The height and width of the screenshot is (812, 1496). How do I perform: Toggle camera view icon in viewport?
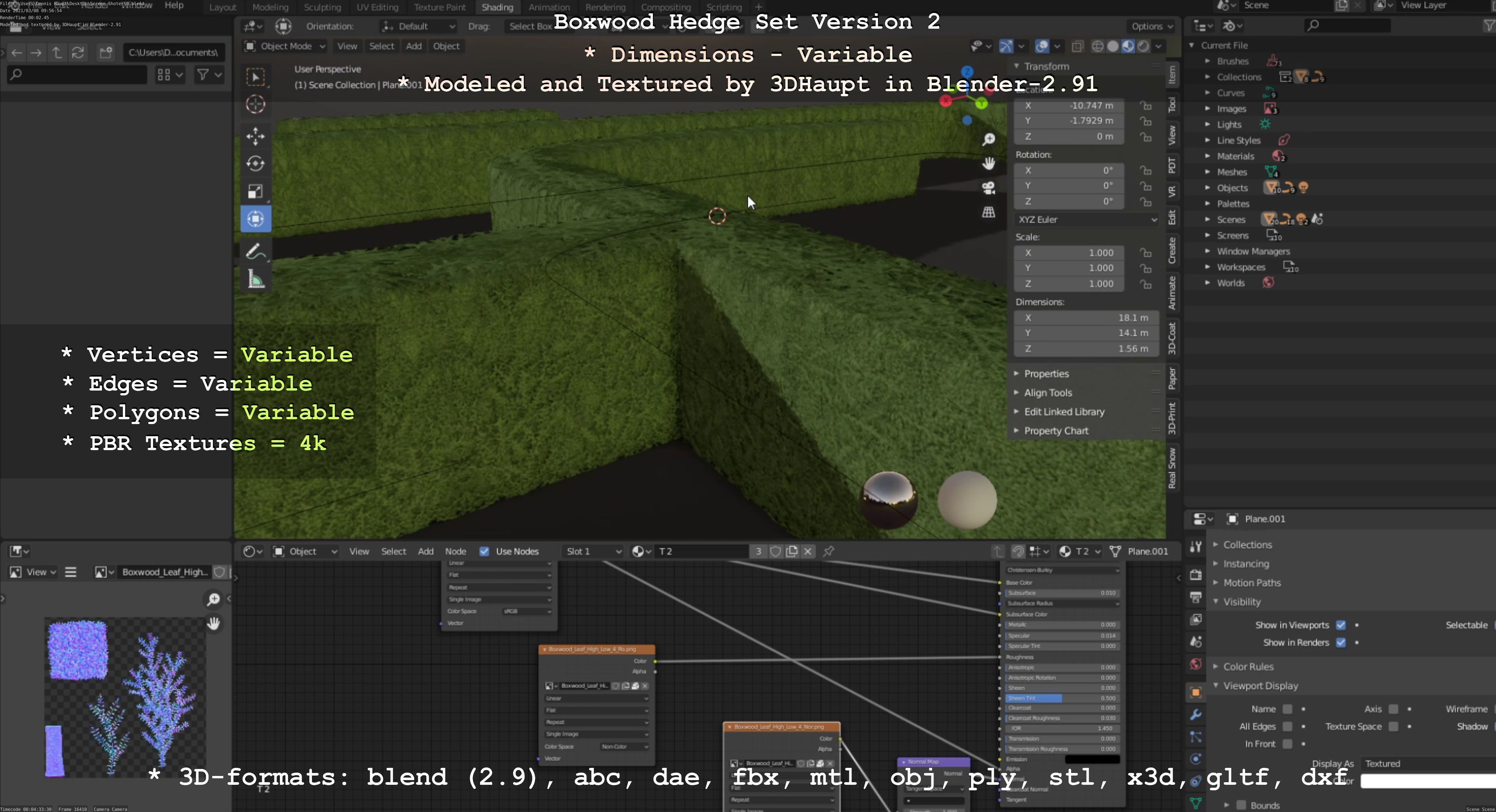[x=988, y=188]
